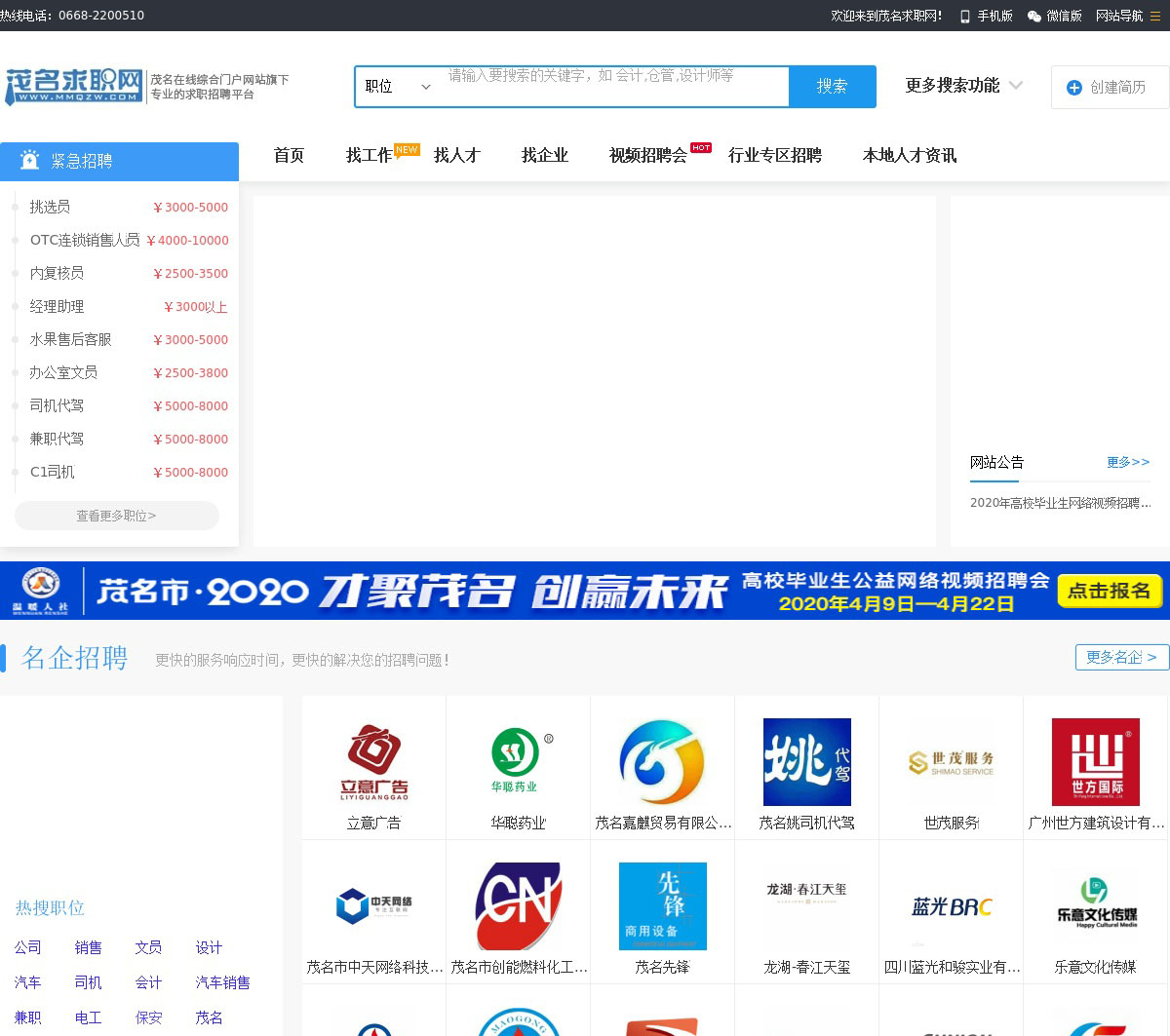Open the 网站导航 site navigation menu

point(1128,17)
